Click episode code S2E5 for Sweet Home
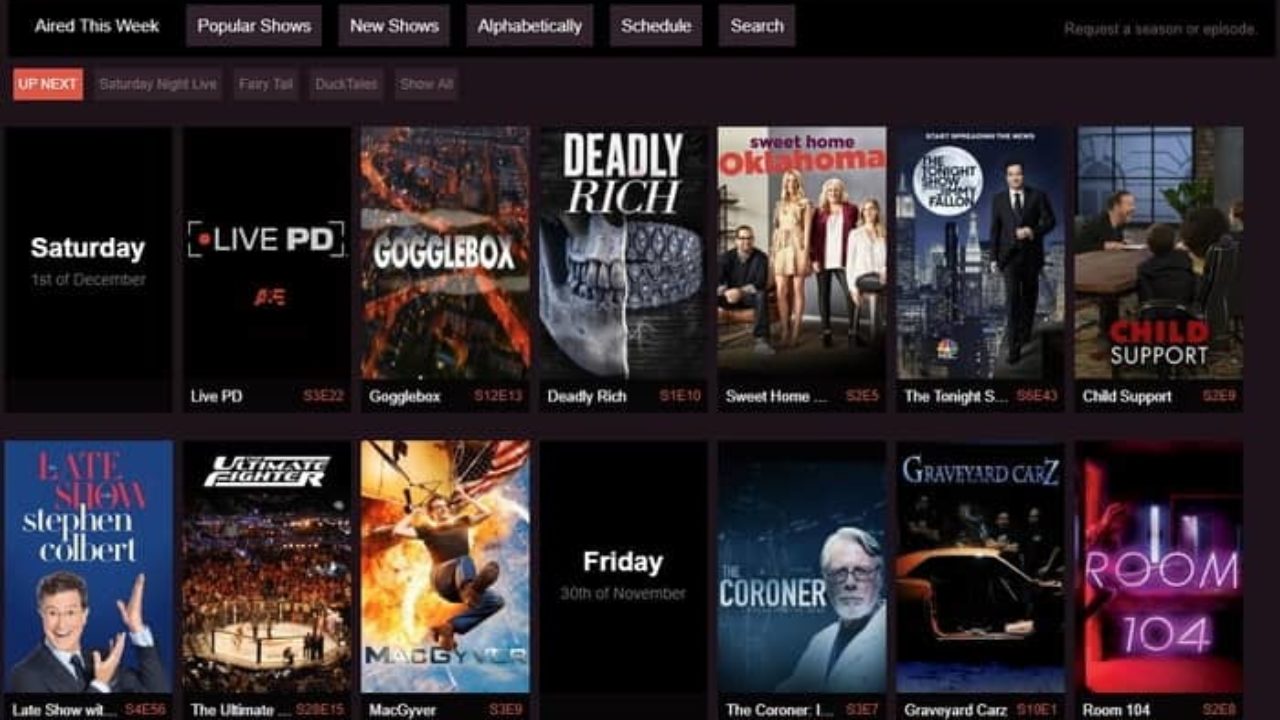Image resolution: width=1280 pixels, height=720 pixels. point(862,396)
